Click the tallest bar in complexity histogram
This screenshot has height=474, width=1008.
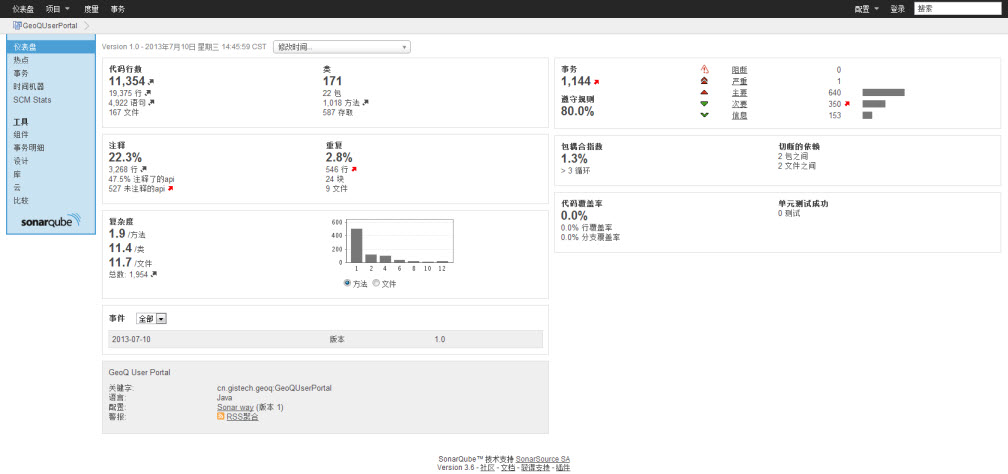click(x=356, y=245)
